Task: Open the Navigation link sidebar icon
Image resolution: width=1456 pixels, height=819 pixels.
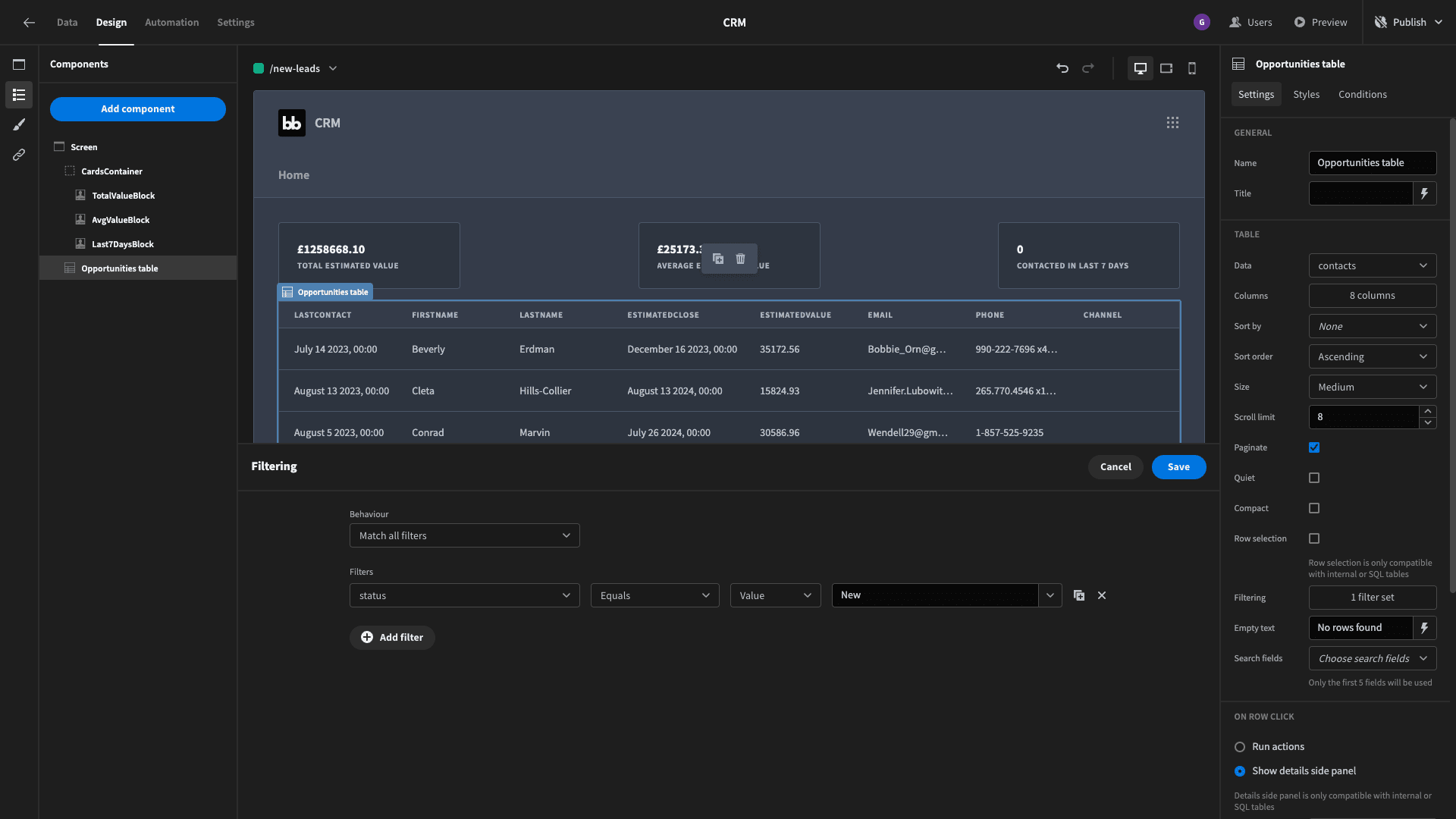Action: point(19,155)
